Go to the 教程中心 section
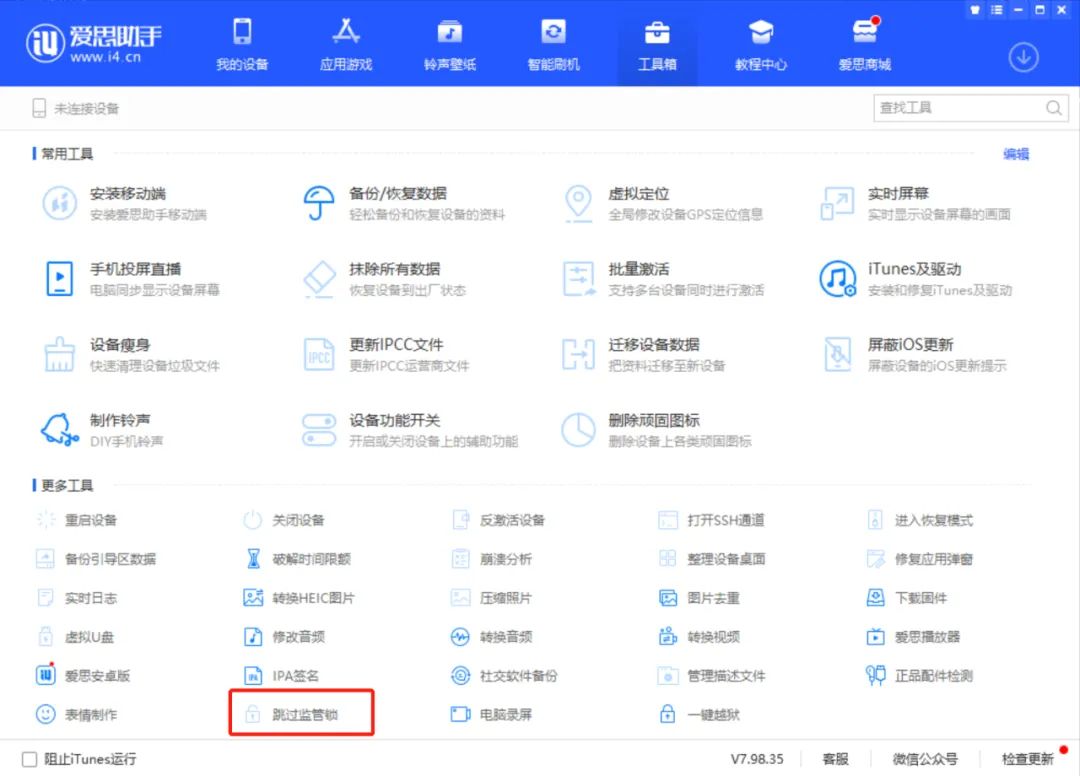 pos(760,45)
